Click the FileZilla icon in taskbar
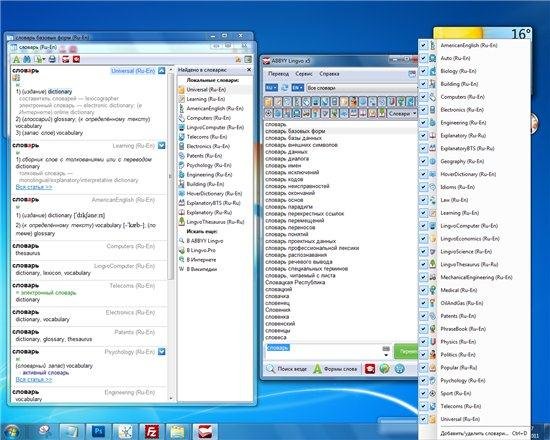Viewport: 550px width, 440px height. click(152, 431)
